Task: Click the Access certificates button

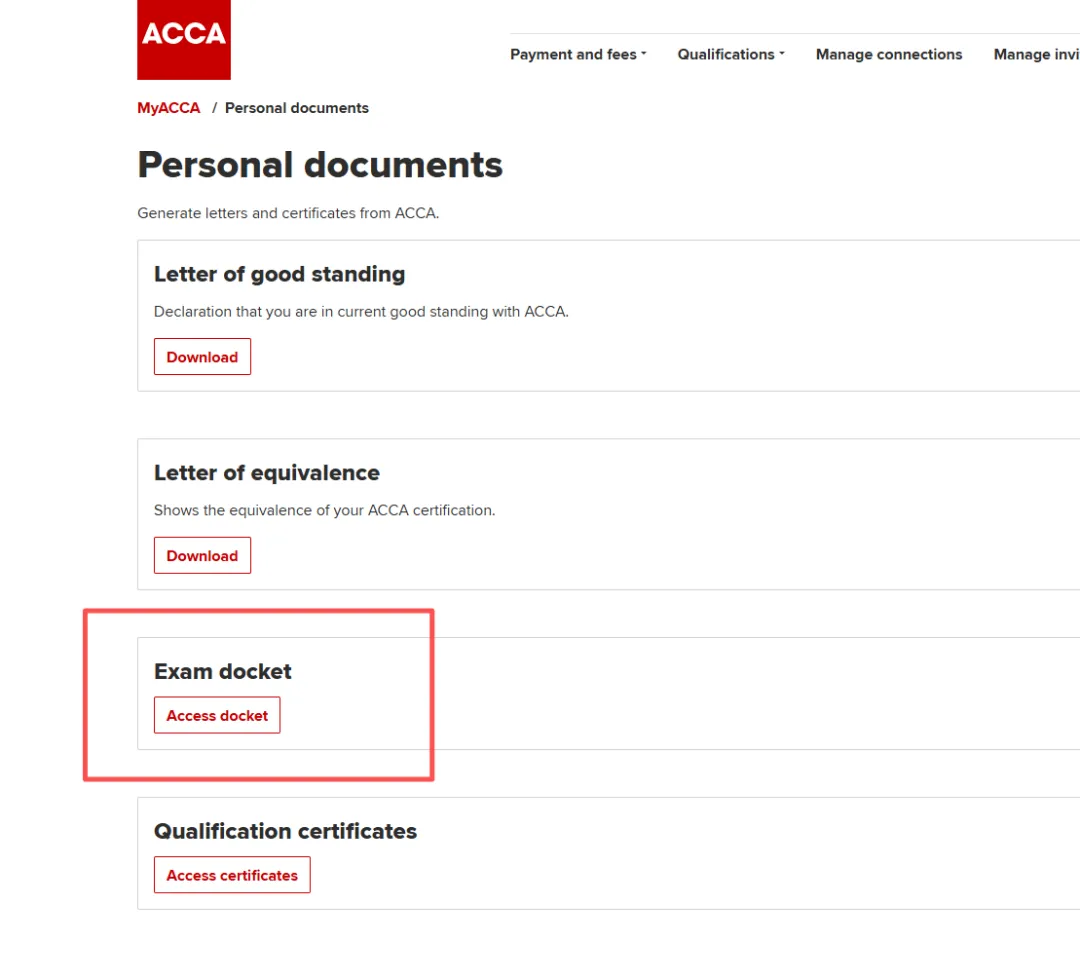Action: pos(232,875)
